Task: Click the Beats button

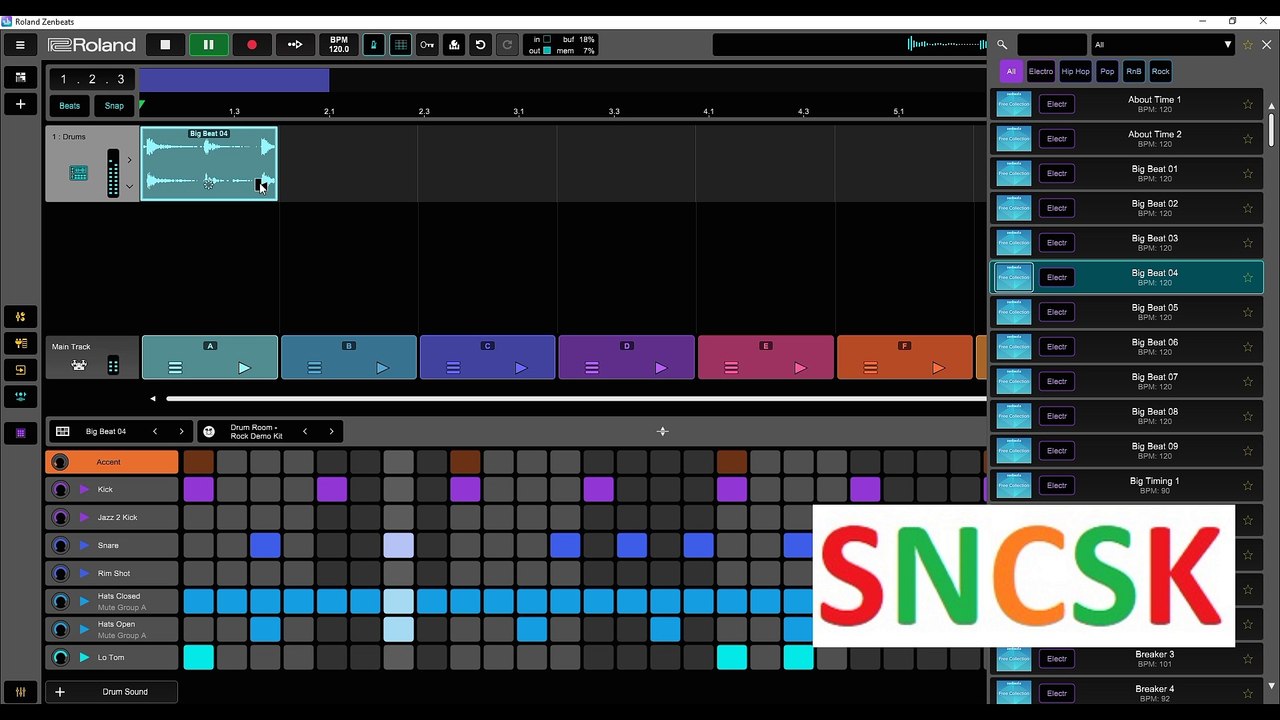Action: (x=69, y=105)
